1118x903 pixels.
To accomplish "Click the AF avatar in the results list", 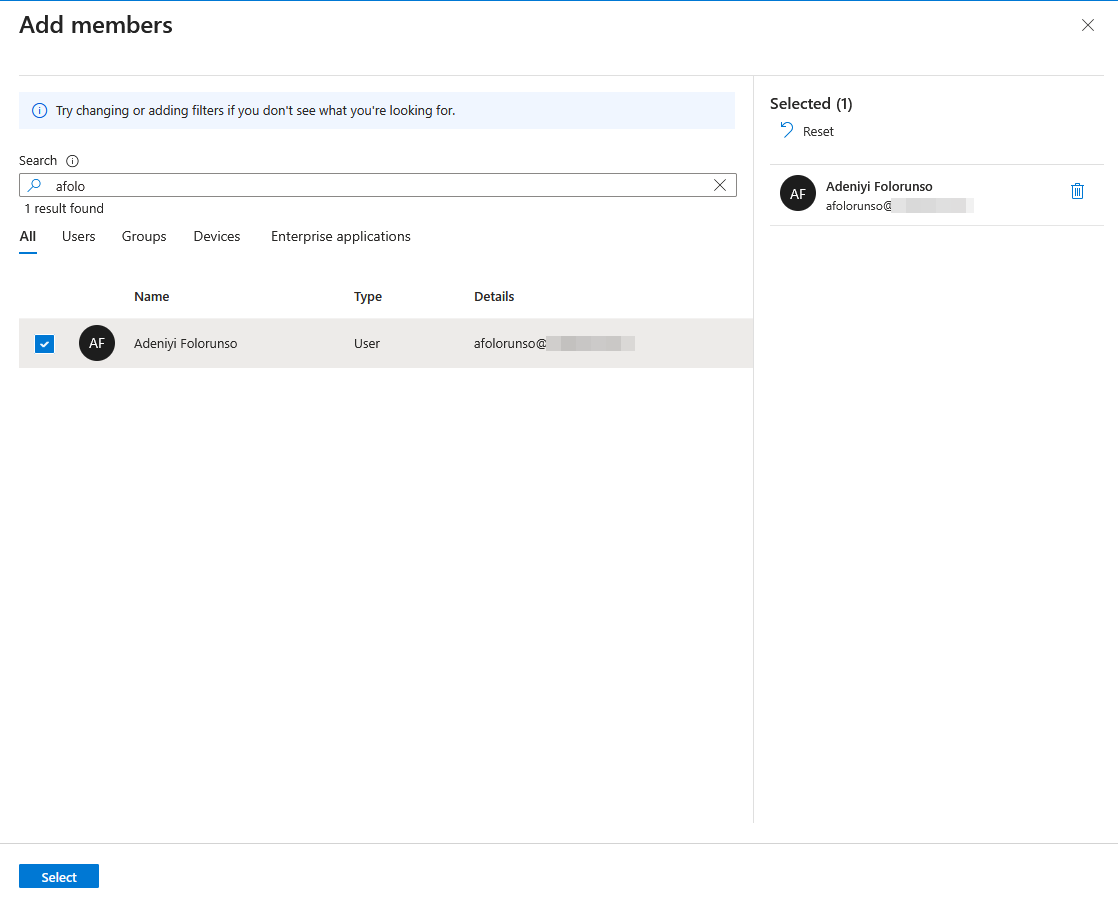I will click(x=97, y=343).
